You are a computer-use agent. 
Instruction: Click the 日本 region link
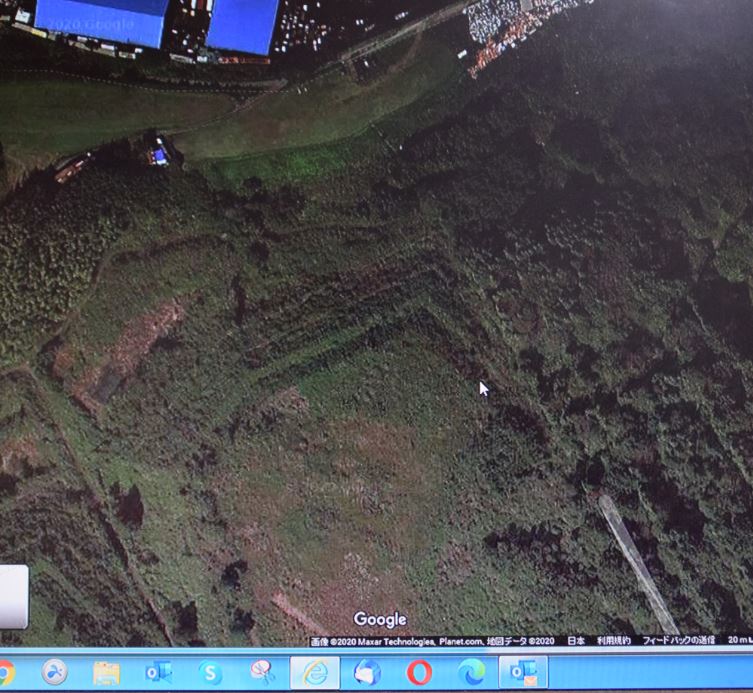(576, 641)
